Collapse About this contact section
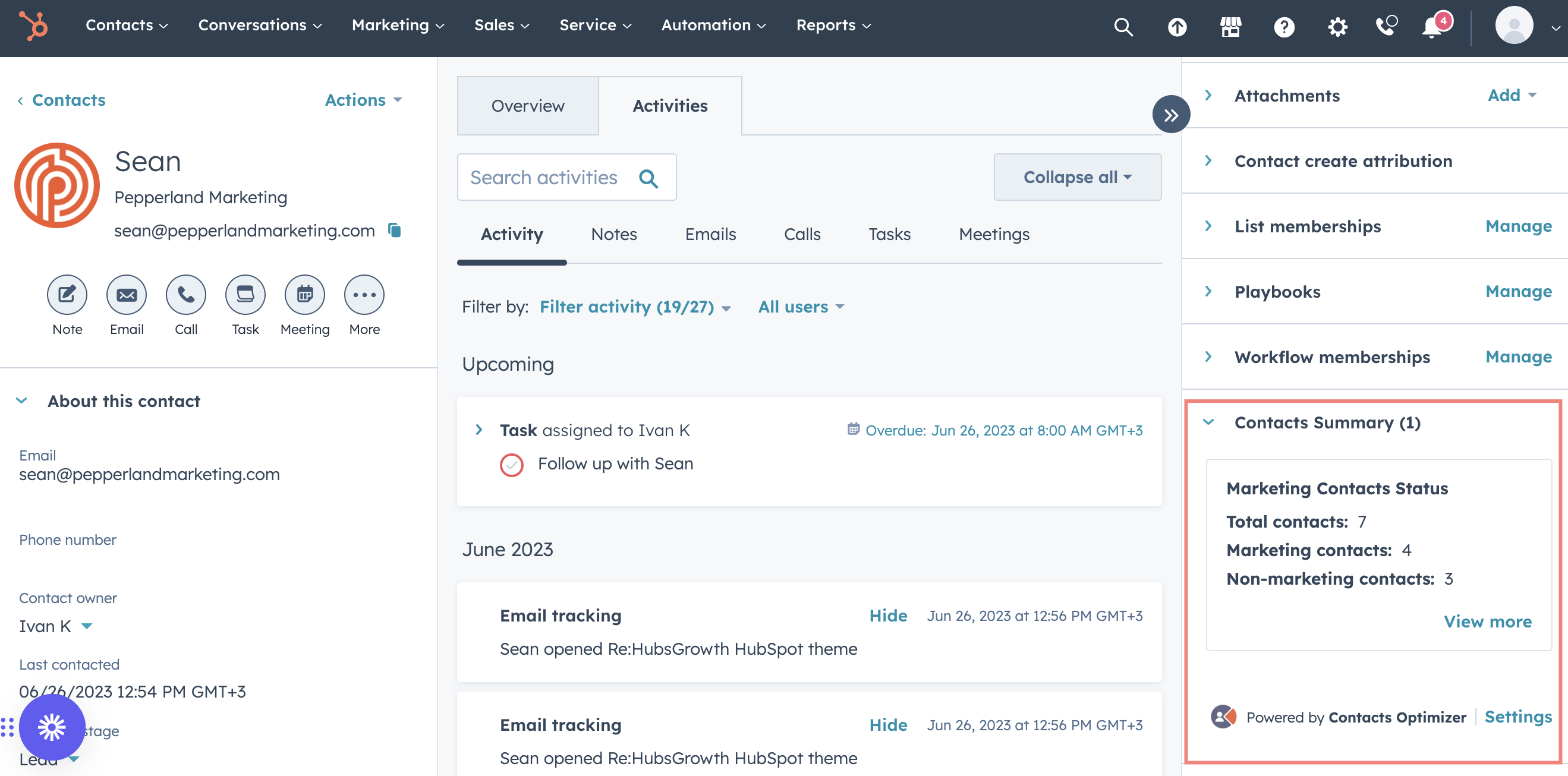This screenshot has width=1568, height=776. [22, 400]
